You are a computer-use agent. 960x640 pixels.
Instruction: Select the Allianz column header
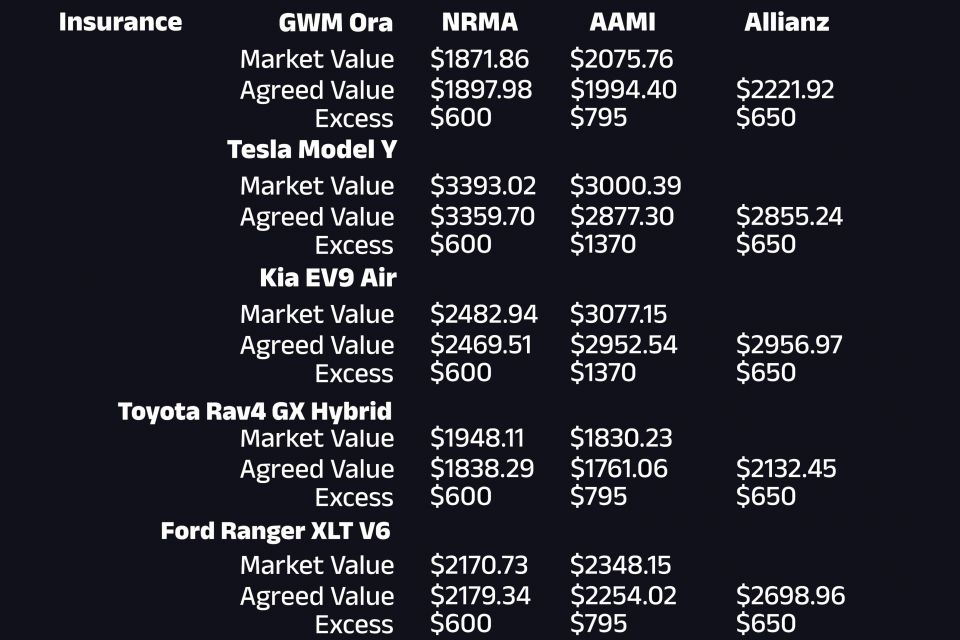[787, 22]
